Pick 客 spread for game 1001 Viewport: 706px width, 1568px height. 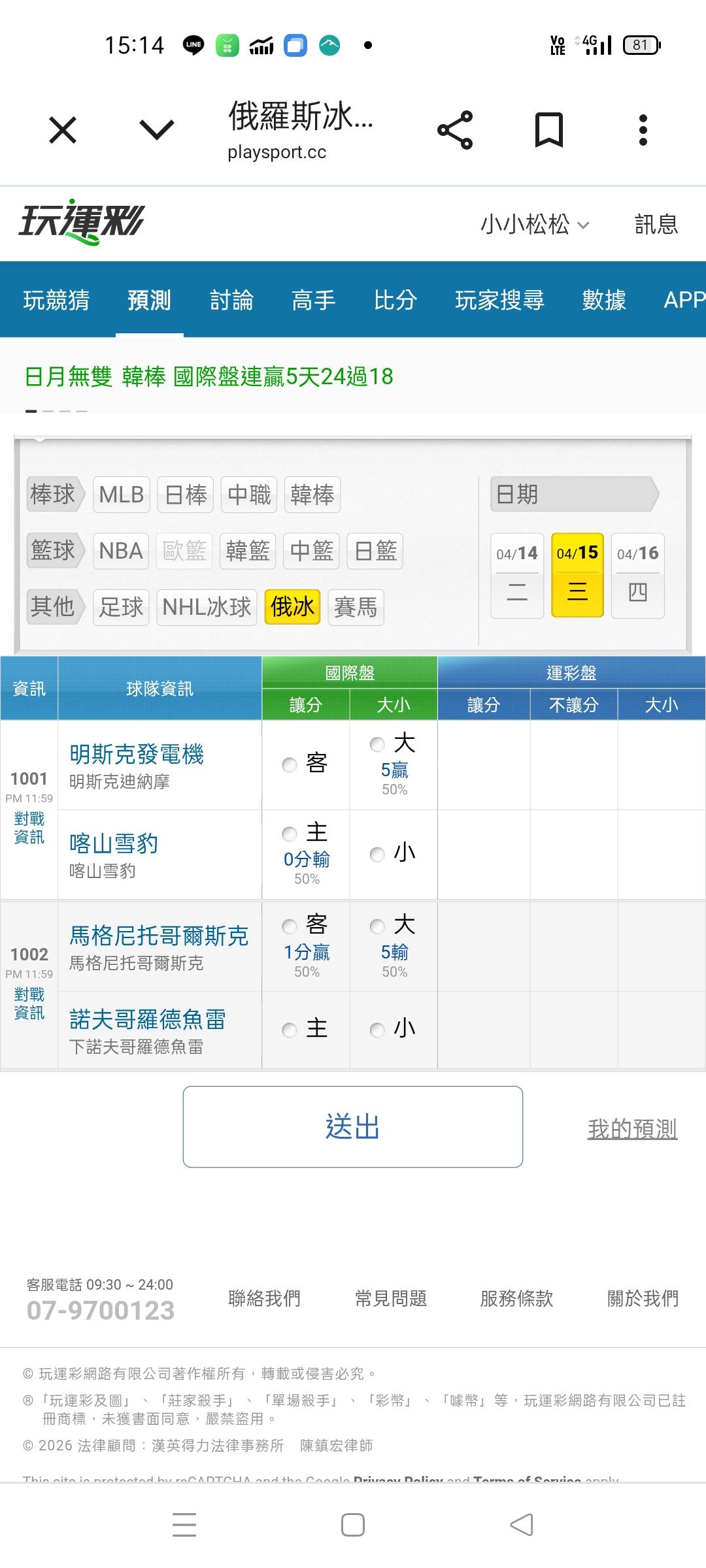290,764
